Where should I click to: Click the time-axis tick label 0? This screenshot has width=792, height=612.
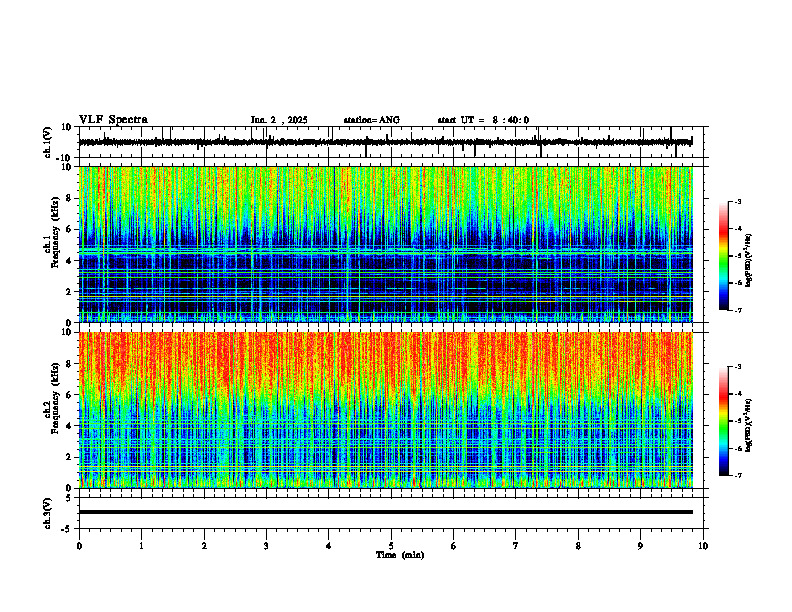(79, 546)
